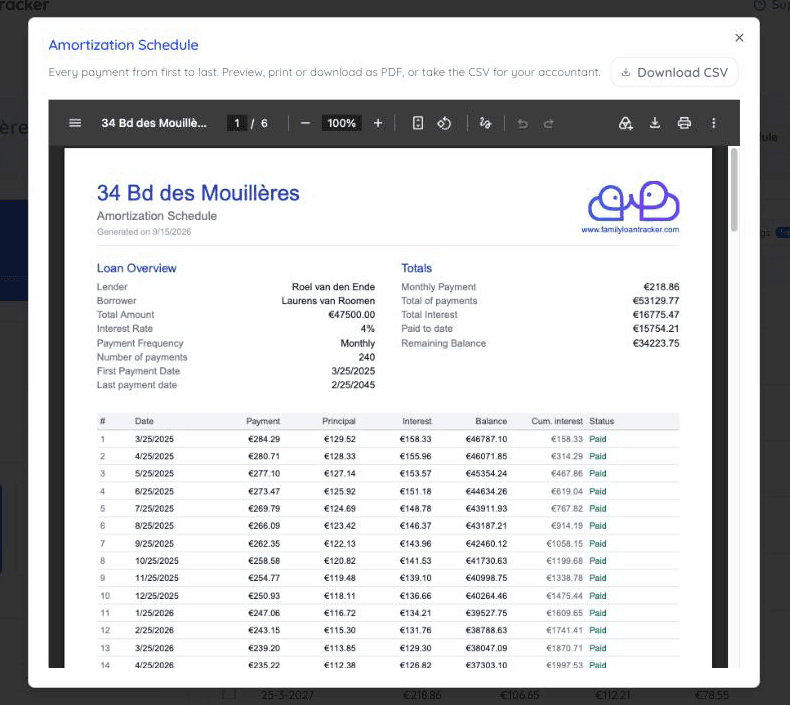Click the 'Loan Overview' section heading
Viewport: 790px width, 705px height.
[x=137, y=268]
